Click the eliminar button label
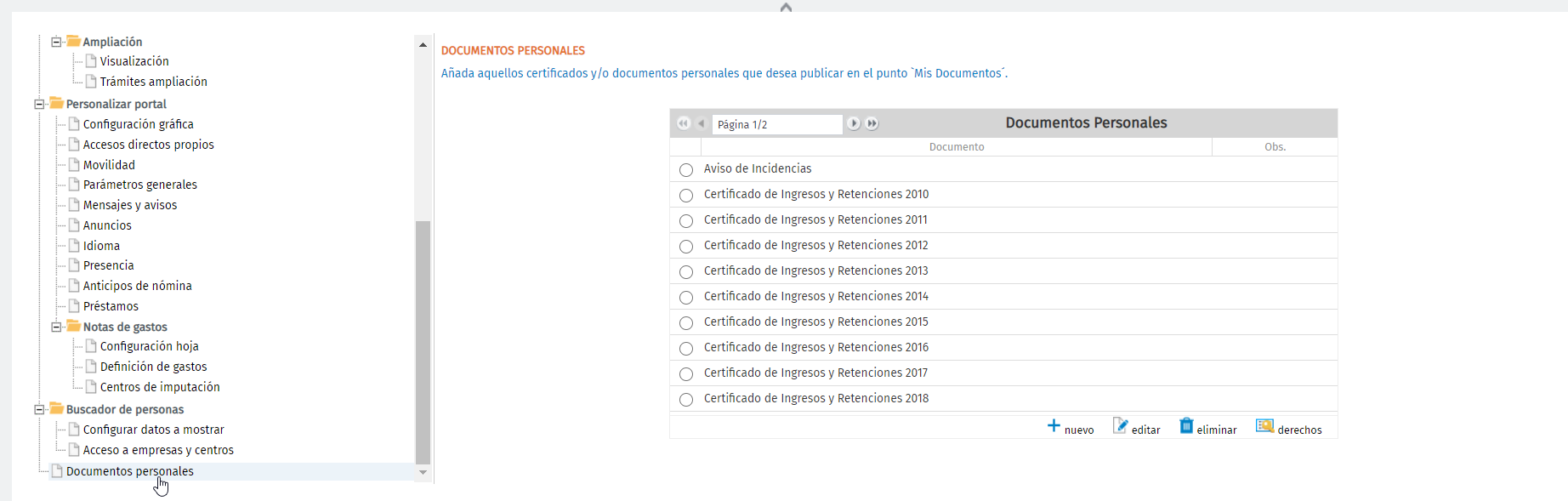The width and height of the screenshot is (1568, 501). tap(1217, 430)
